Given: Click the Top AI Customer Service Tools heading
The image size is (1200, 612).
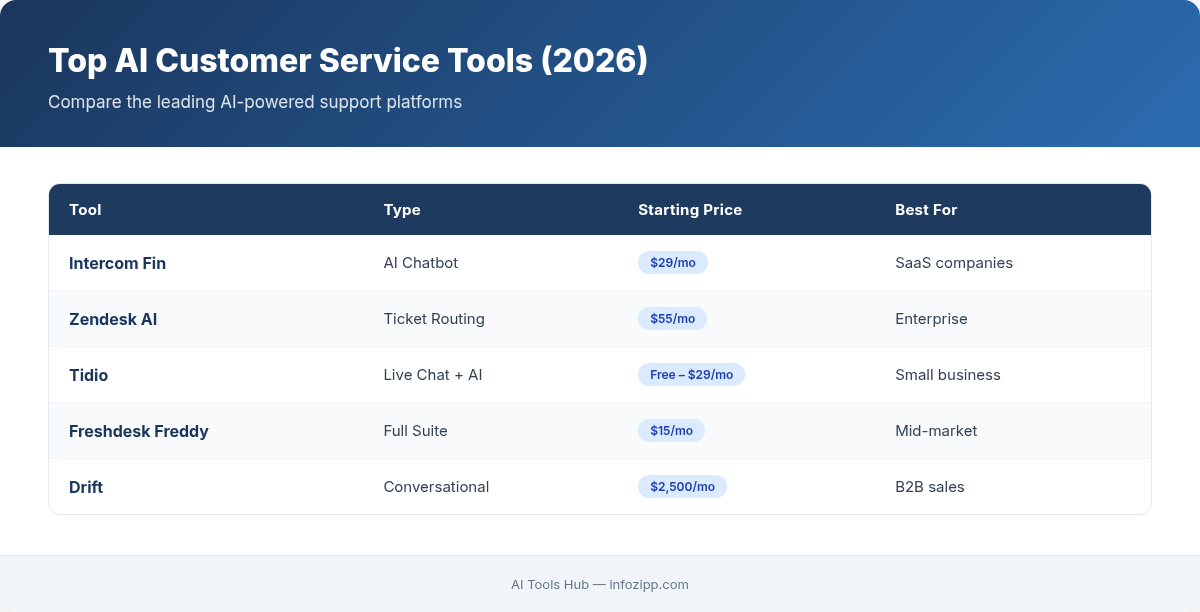Looking at the screenshot, I should click(348, 61).
